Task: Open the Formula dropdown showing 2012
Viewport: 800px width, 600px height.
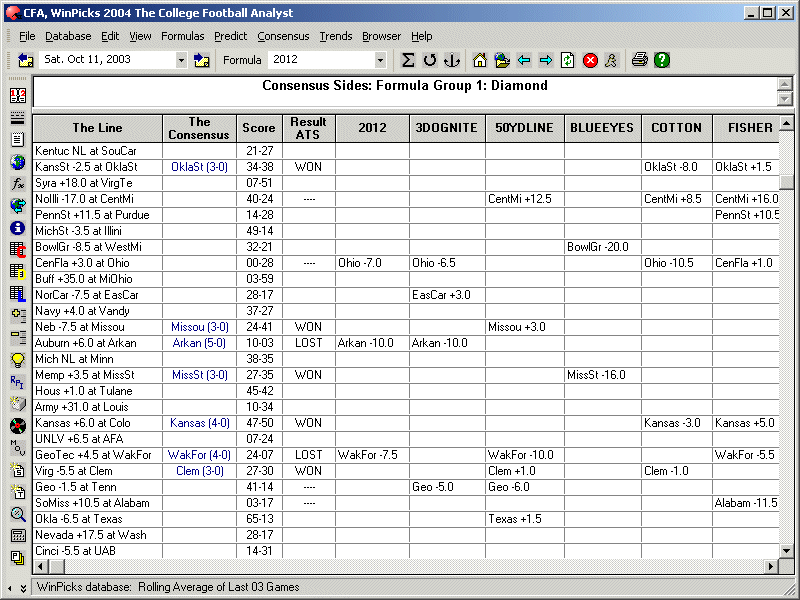Action: pos(380,60)
